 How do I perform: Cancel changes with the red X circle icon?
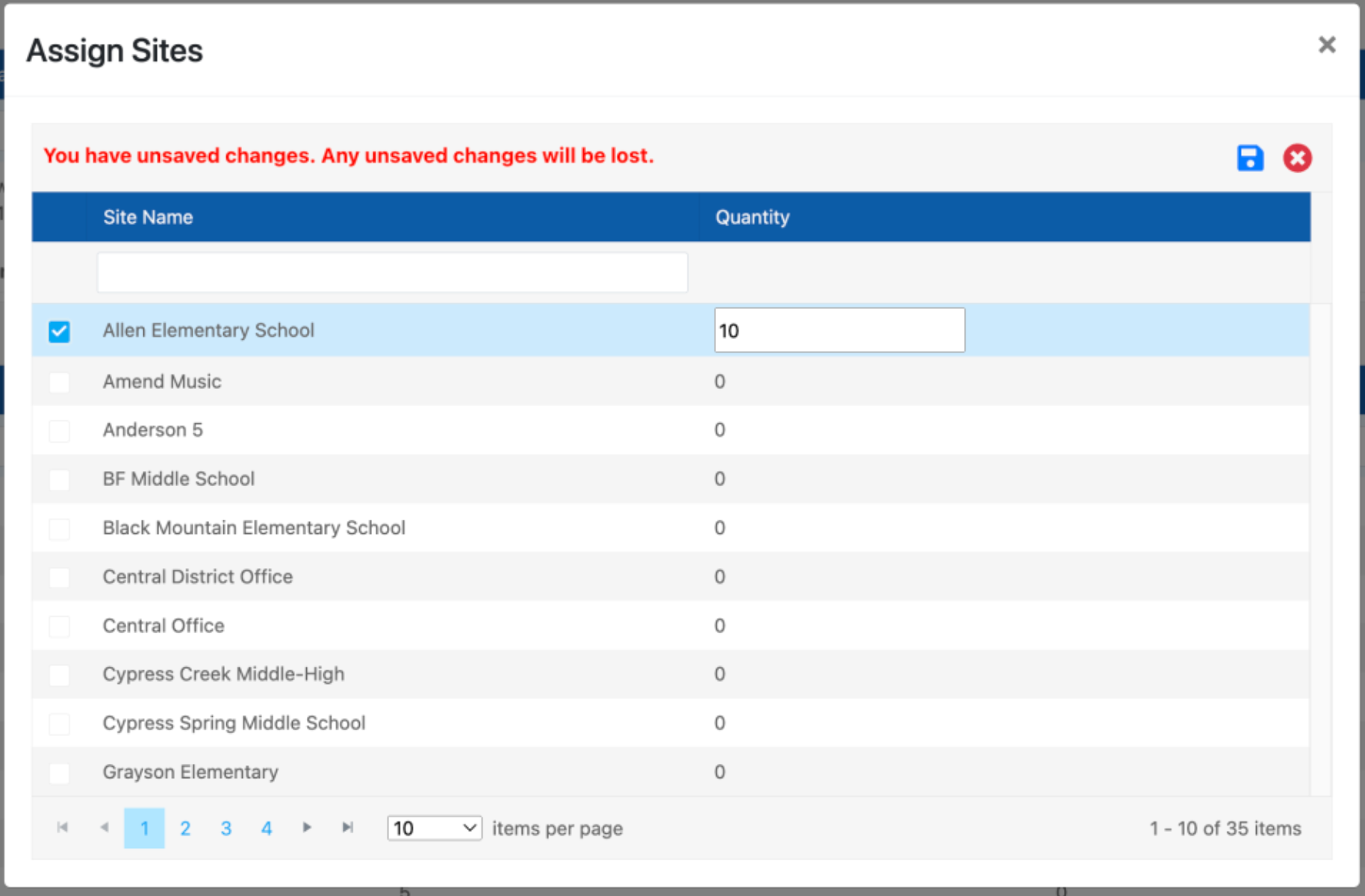(x=1297, y=158)
